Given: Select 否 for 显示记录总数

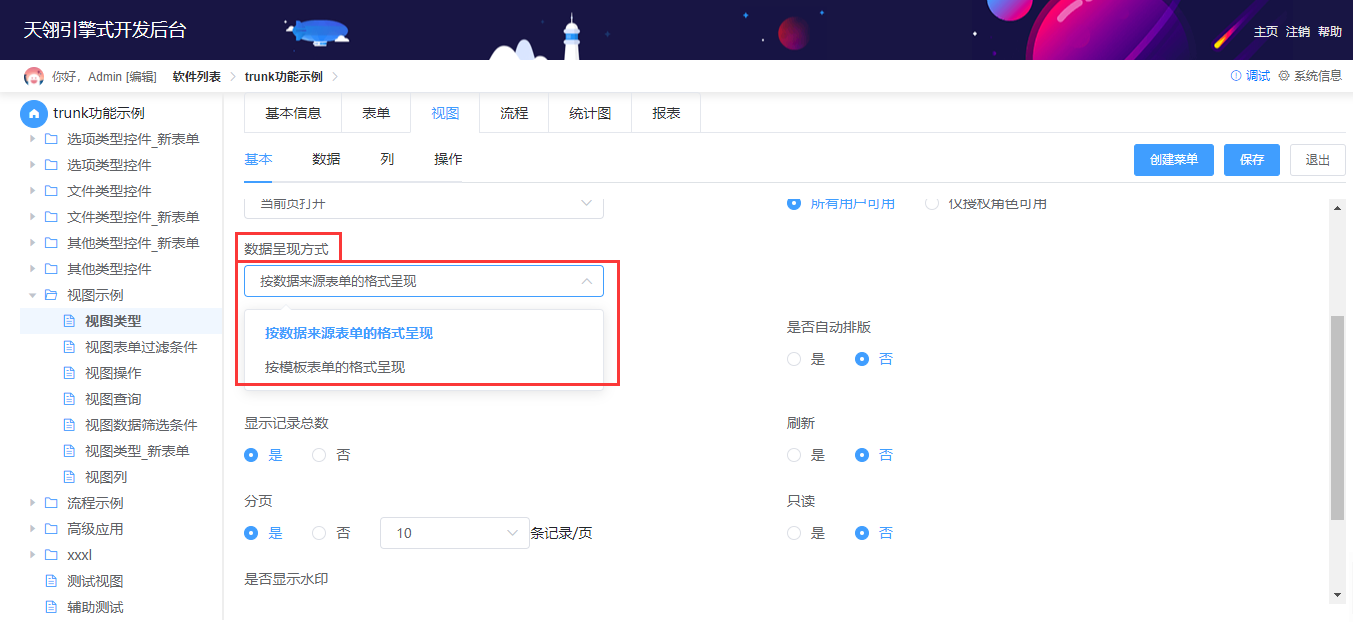Looking at the screenshot, I should pyautogui.click(x=320, y=455).
